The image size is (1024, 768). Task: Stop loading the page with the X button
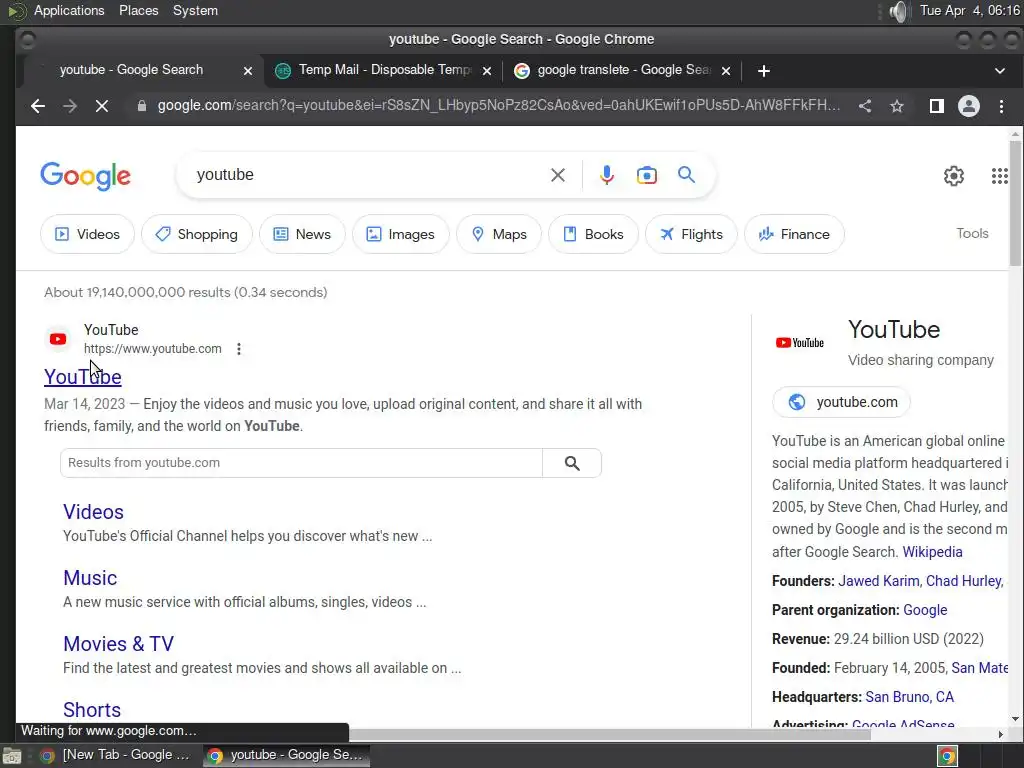click(102, 106)
